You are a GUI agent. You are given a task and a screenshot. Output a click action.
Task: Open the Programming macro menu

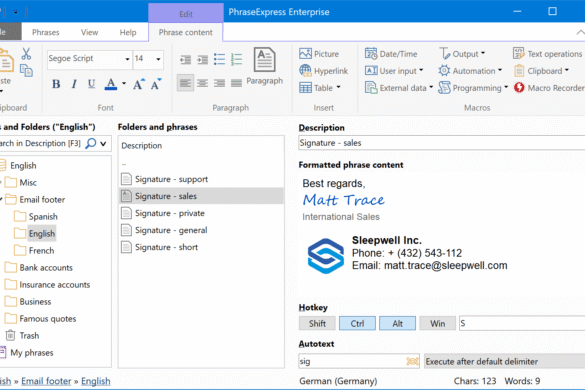(x=473, y=88)
